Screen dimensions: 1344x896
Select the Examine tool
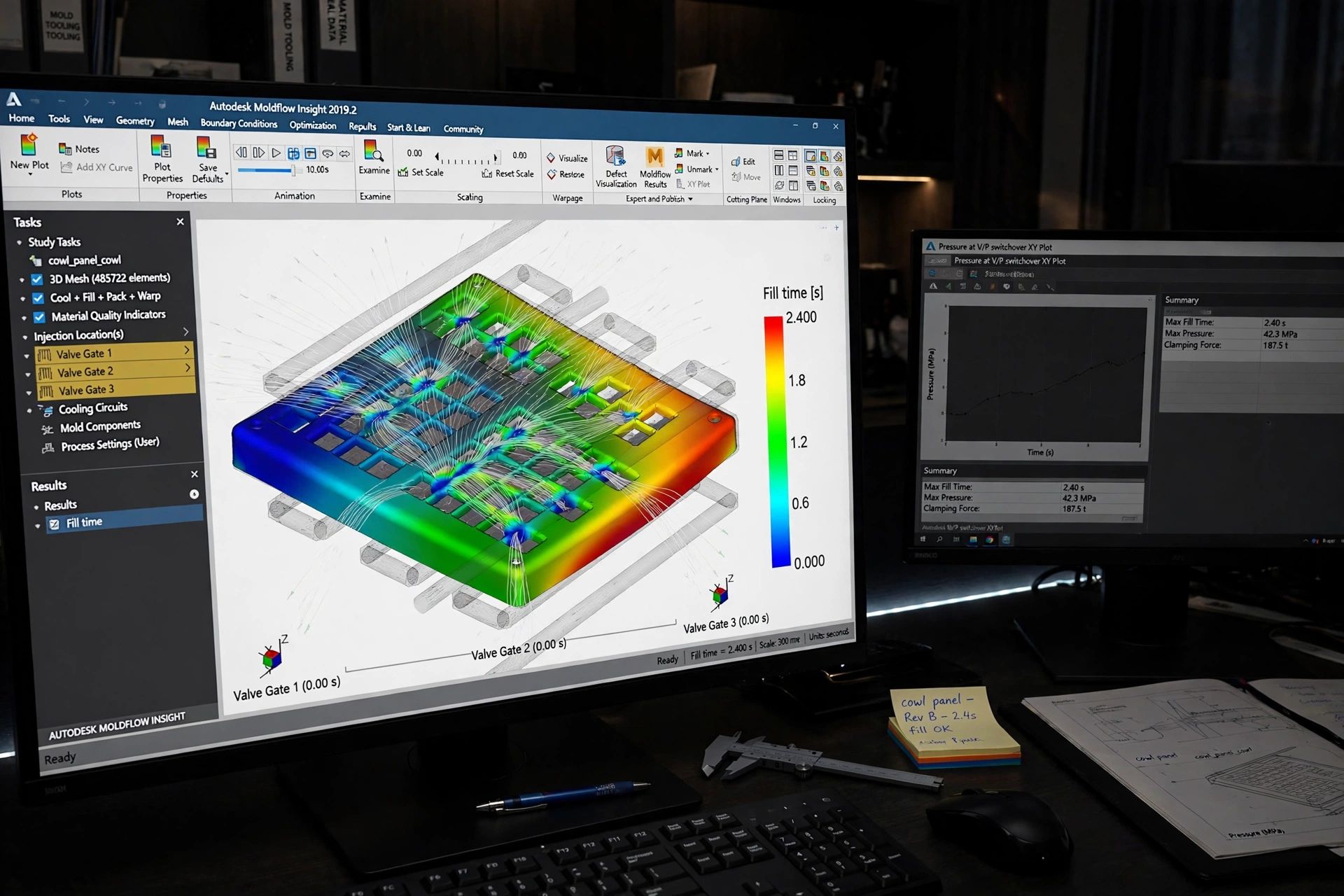(374, 157)
